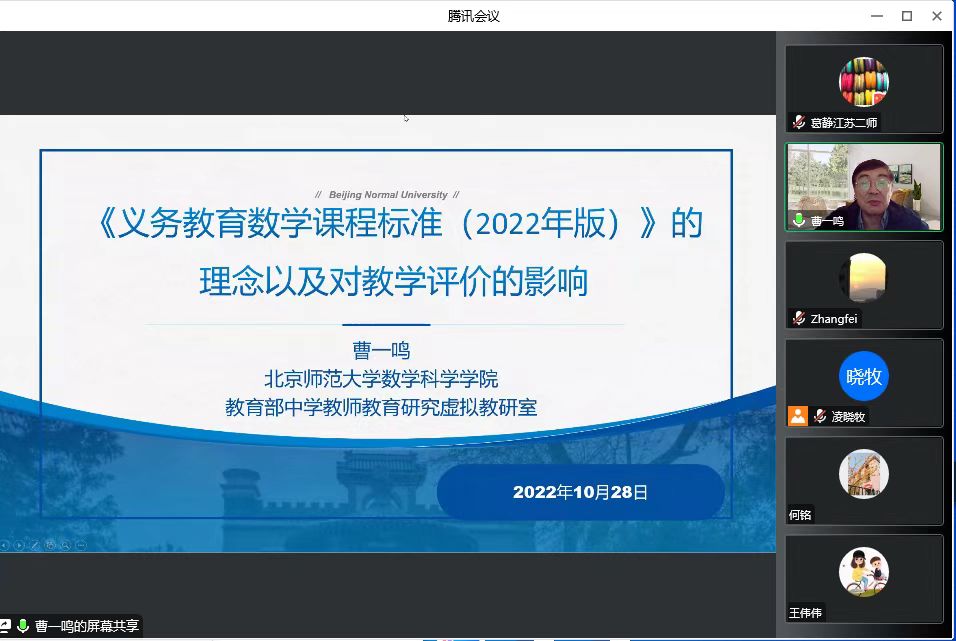Click the muted mic icon beside Zhangfei

(x=799, y=318)
